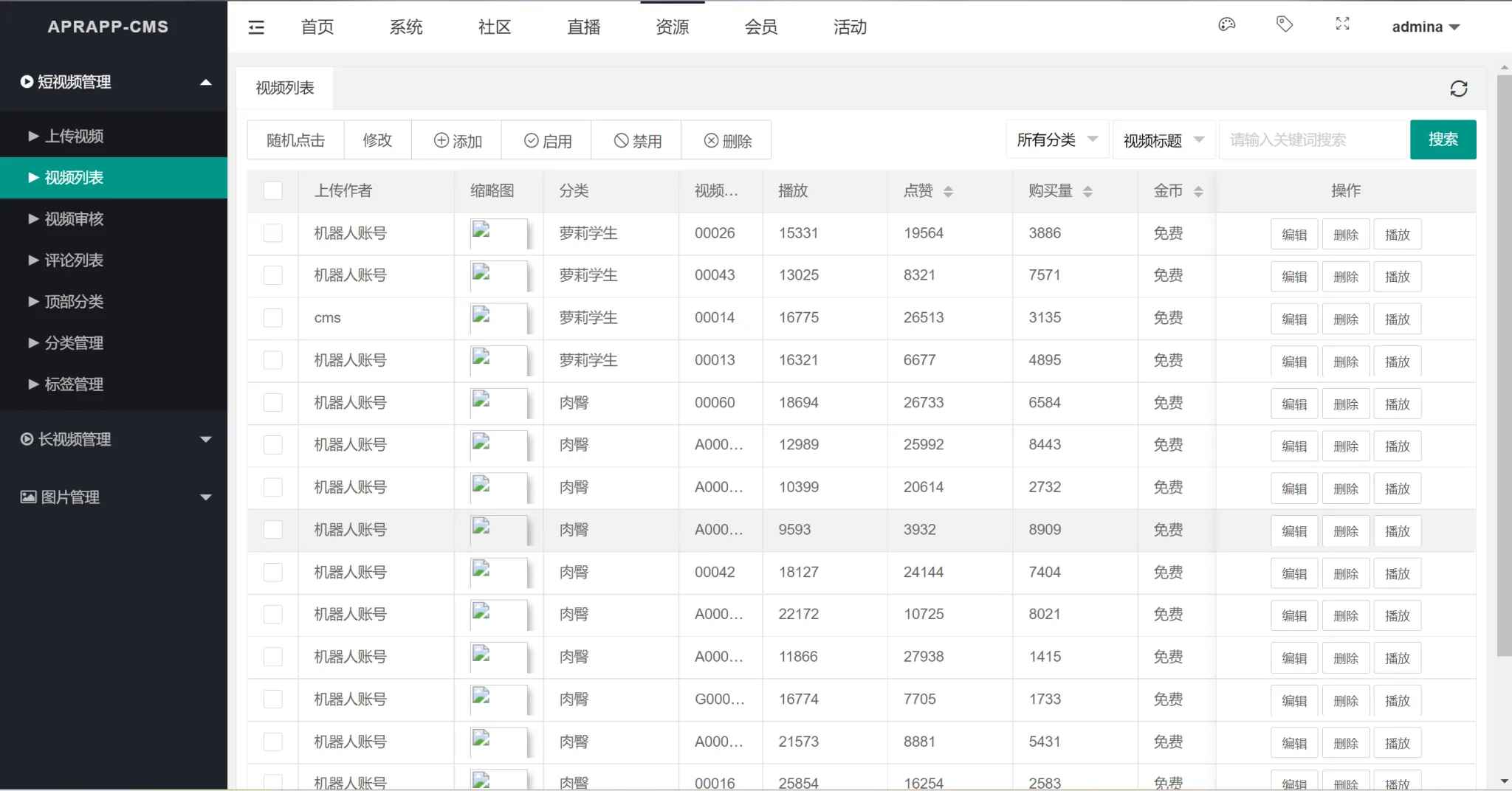The image size is (1512, 791).
Task: Click the tag icon in header
Action: coord(1285,24)
